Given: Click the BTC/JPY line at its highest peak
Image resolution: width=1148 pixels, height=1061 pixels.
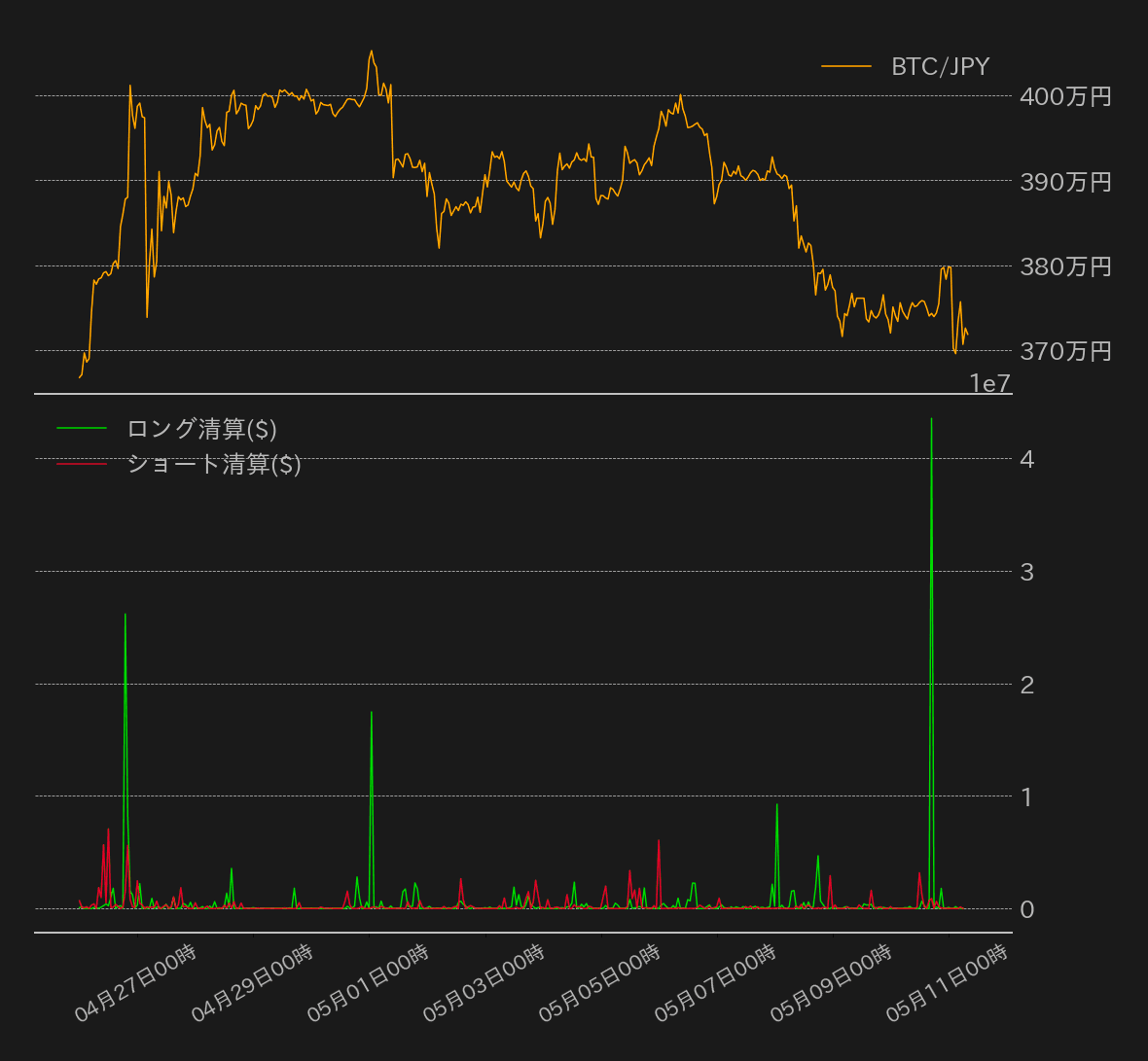Looking at the screenshot, I should click(372, 52).
